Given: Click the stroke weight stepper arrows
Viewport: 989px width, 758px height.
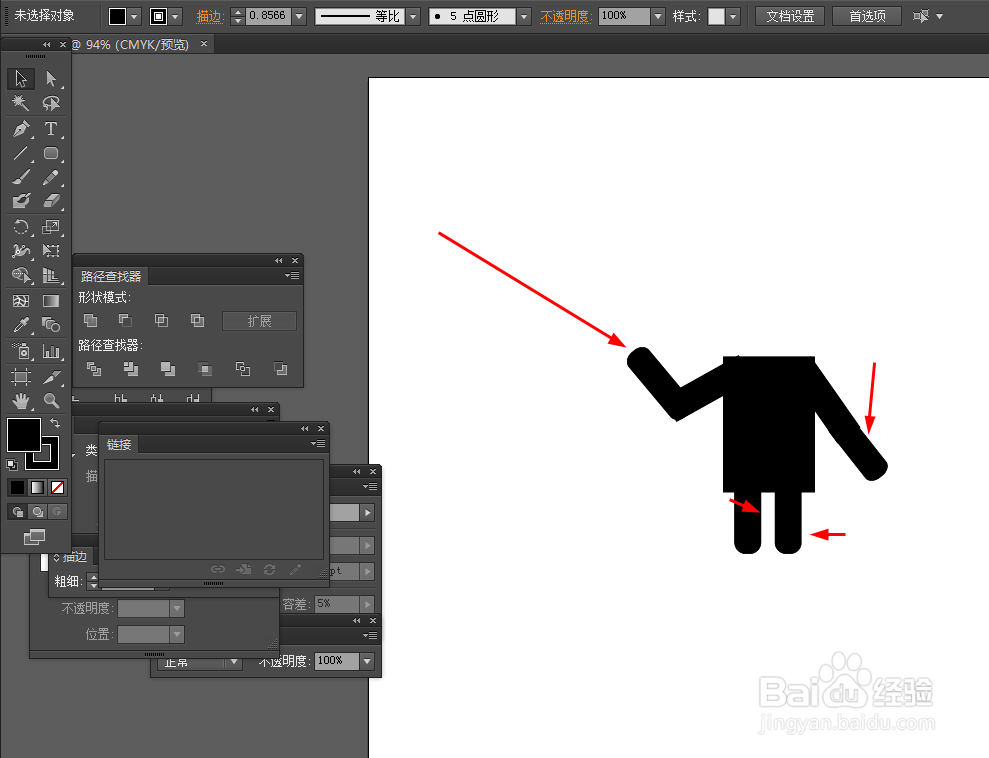Looking at the screenshot, I should tap(238, 16).
